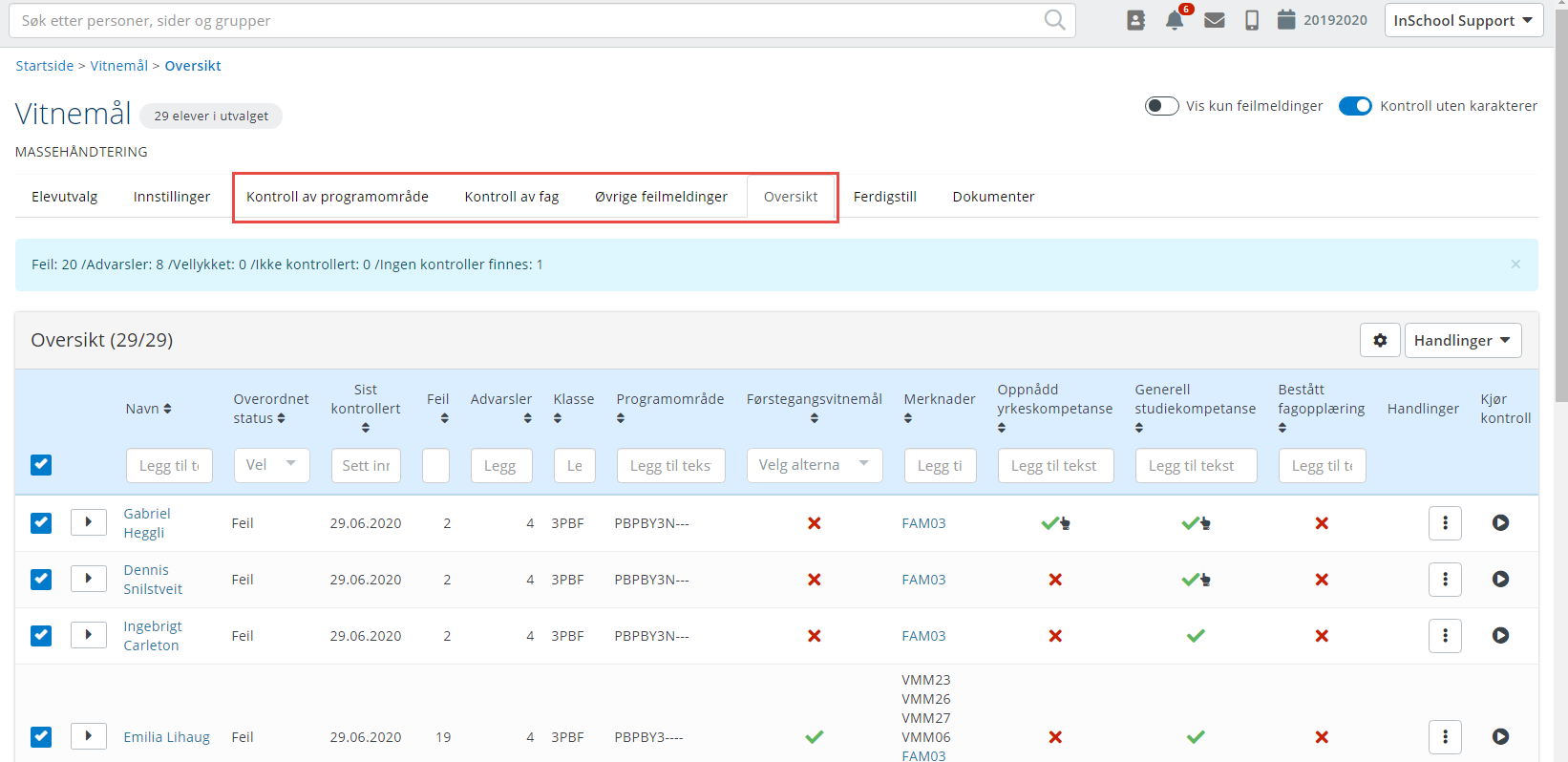Sort by Navn column arrows
The width and height of the screenshot is (1568, 762).
click(x=167, y=409)
